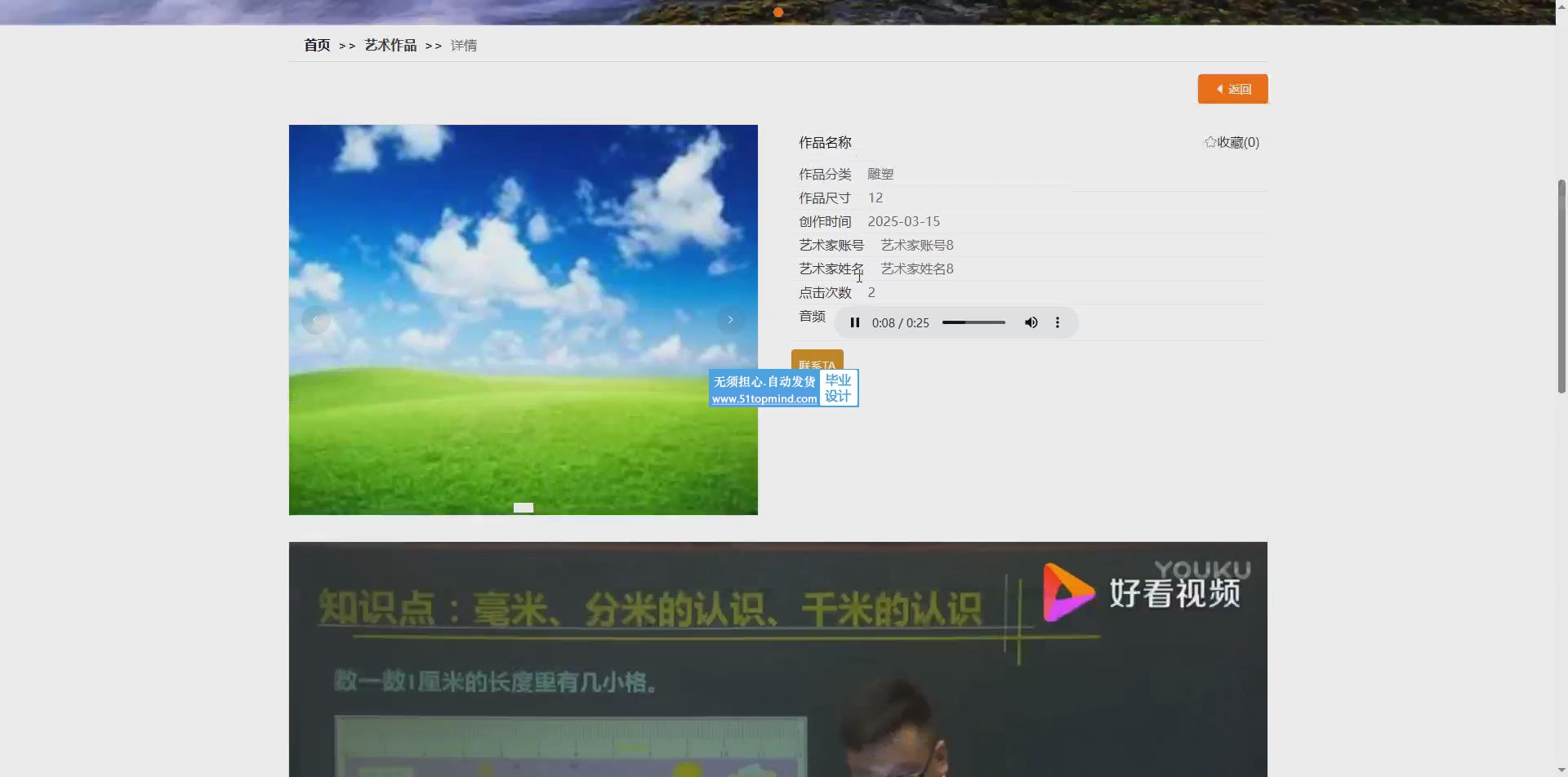The height and width of the screenshot is (777, 1568).
Task: Click the orange 返回 button
Action: [1232, 89]
